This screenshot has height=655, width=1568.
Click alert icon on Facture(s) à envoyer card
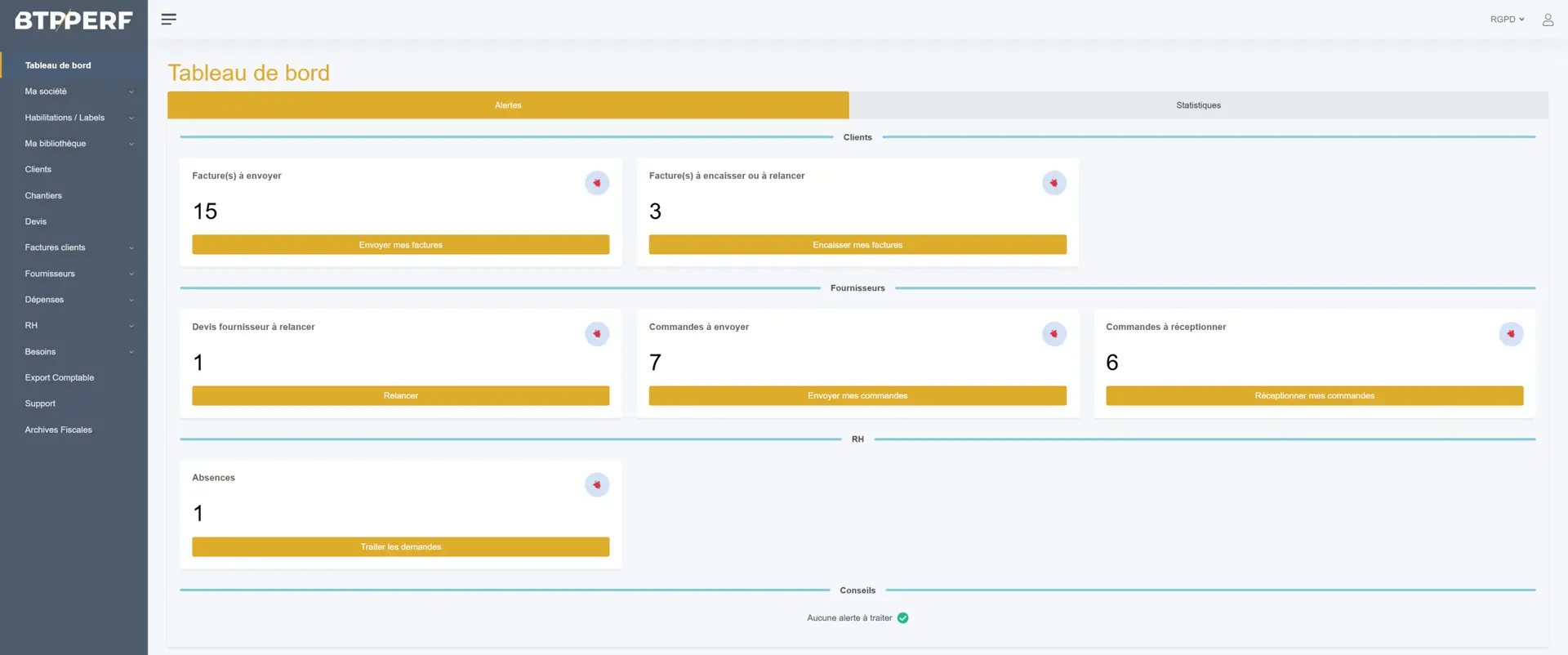coord(597,183)
